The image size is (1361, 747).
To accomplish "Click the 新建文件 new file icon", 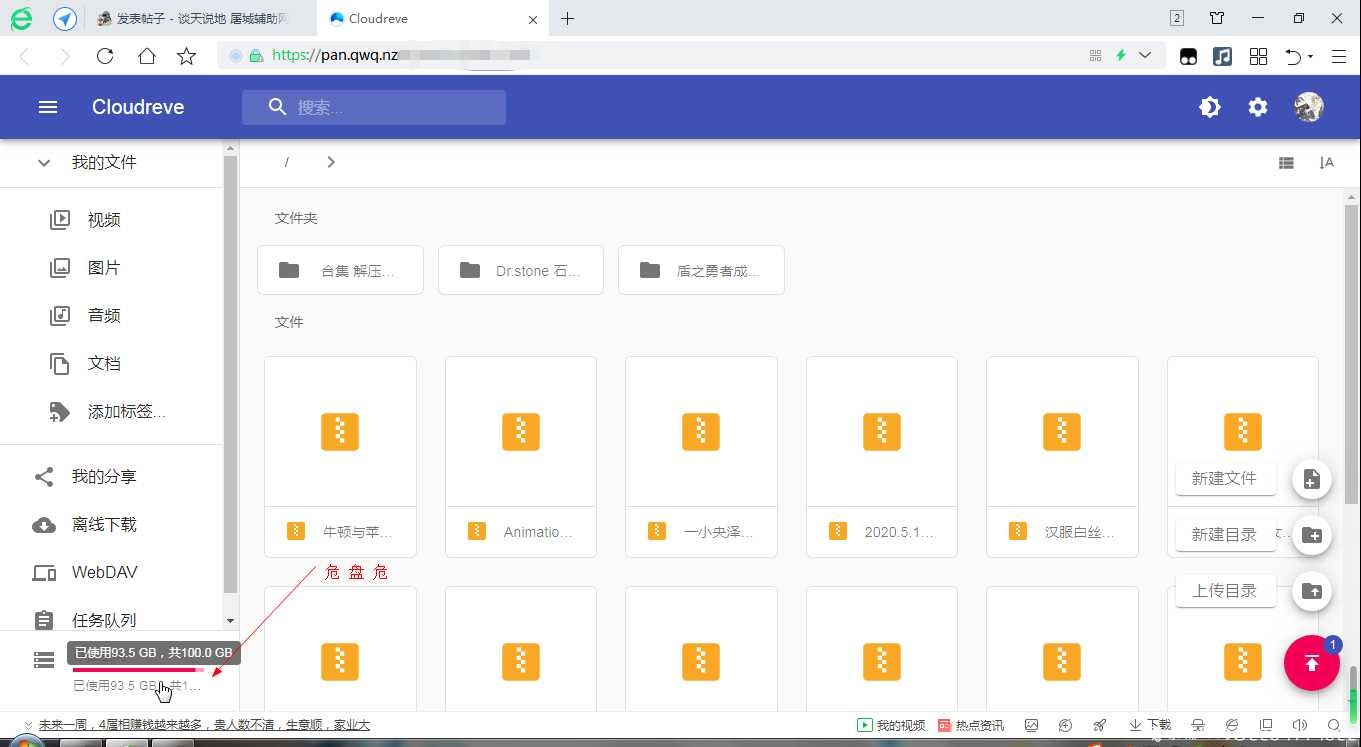I will (1312, 479).
